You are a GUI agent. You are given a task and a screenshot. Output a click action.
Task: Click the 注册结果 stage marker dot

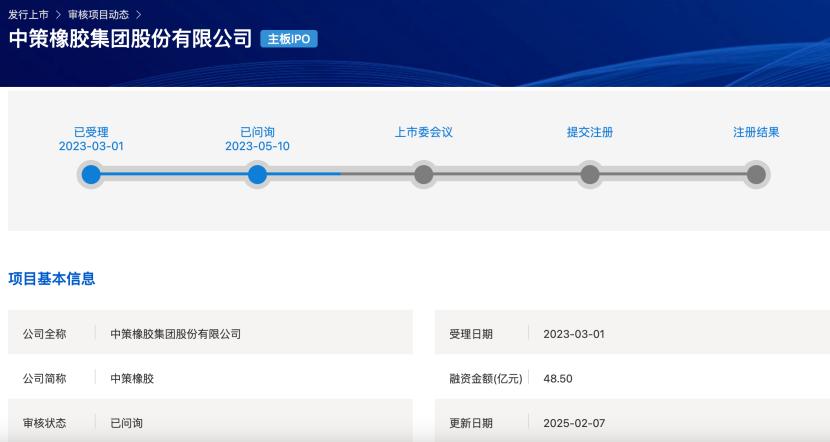point(756,174)
